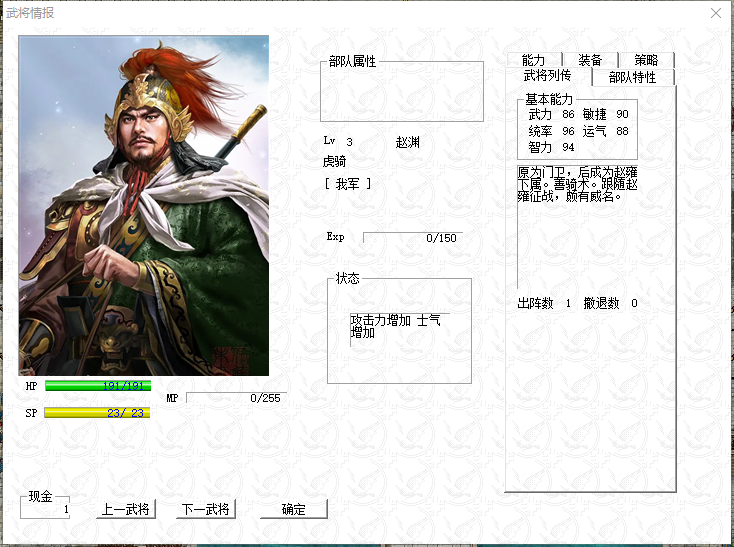Click the MP 0/255 bar
Viewport: 734px width, 547px height.
click(x=234, y=398)
